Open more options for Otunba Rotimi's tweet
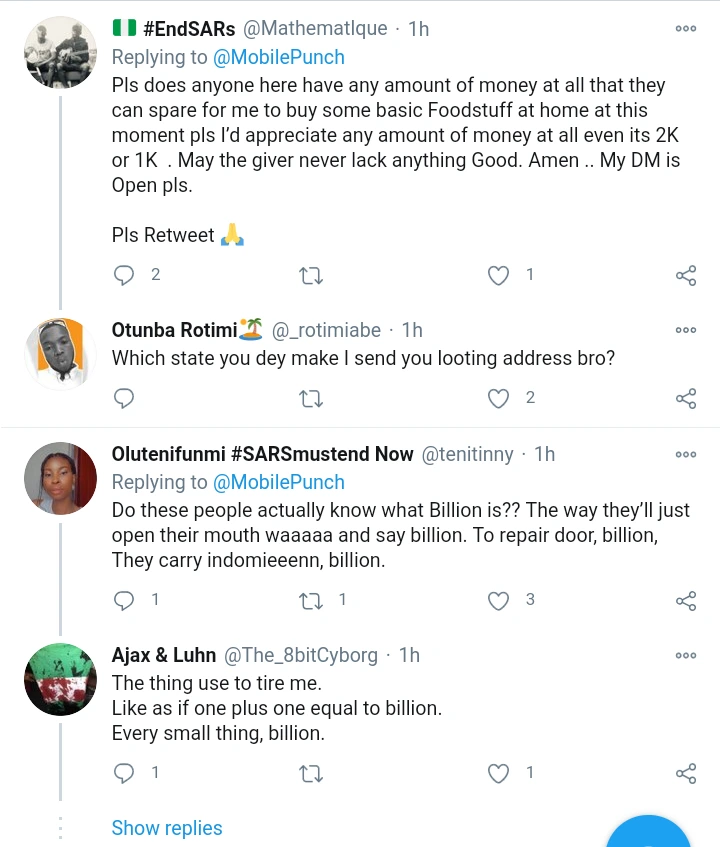The image size is (720, 847). pos(686,330)
